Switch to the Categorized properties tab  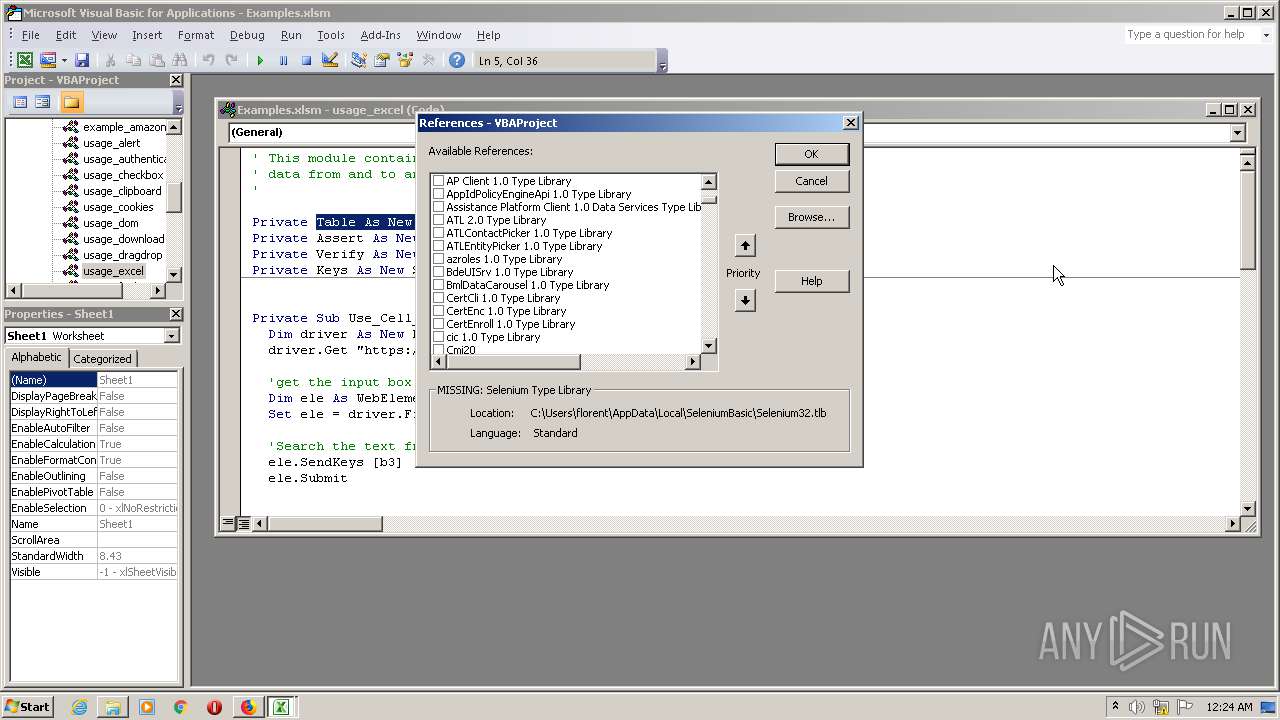point(102,359)
